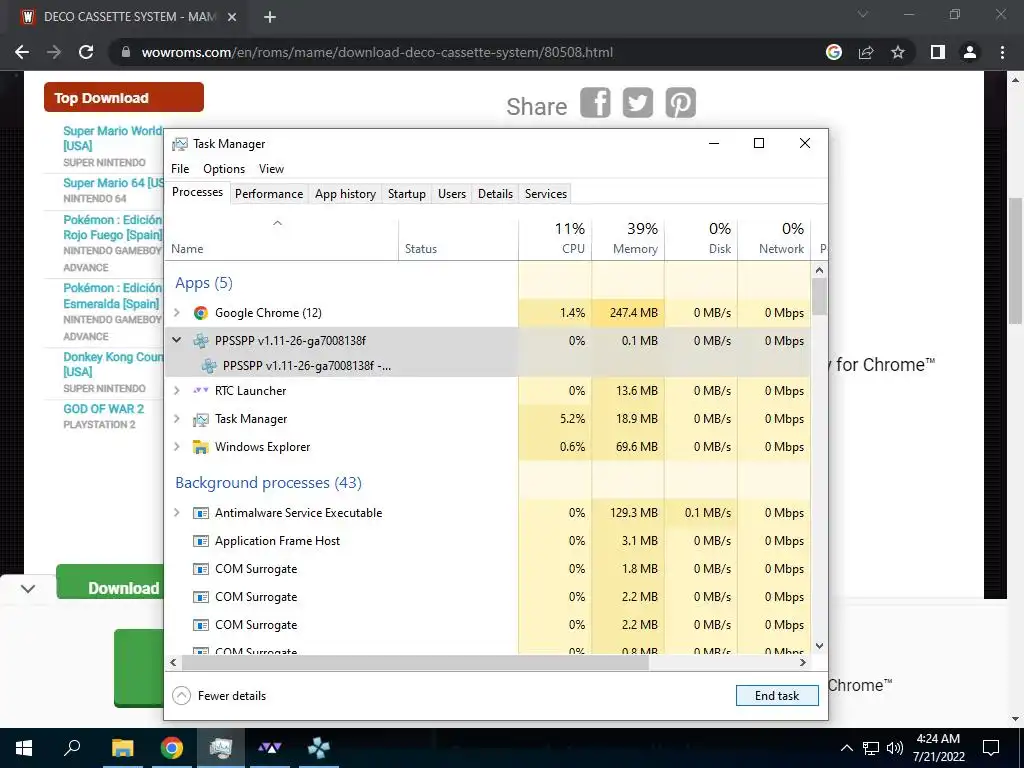Reload the wowroms page
The width and height of the screenshot is (1024, 768).
(86, 52)
